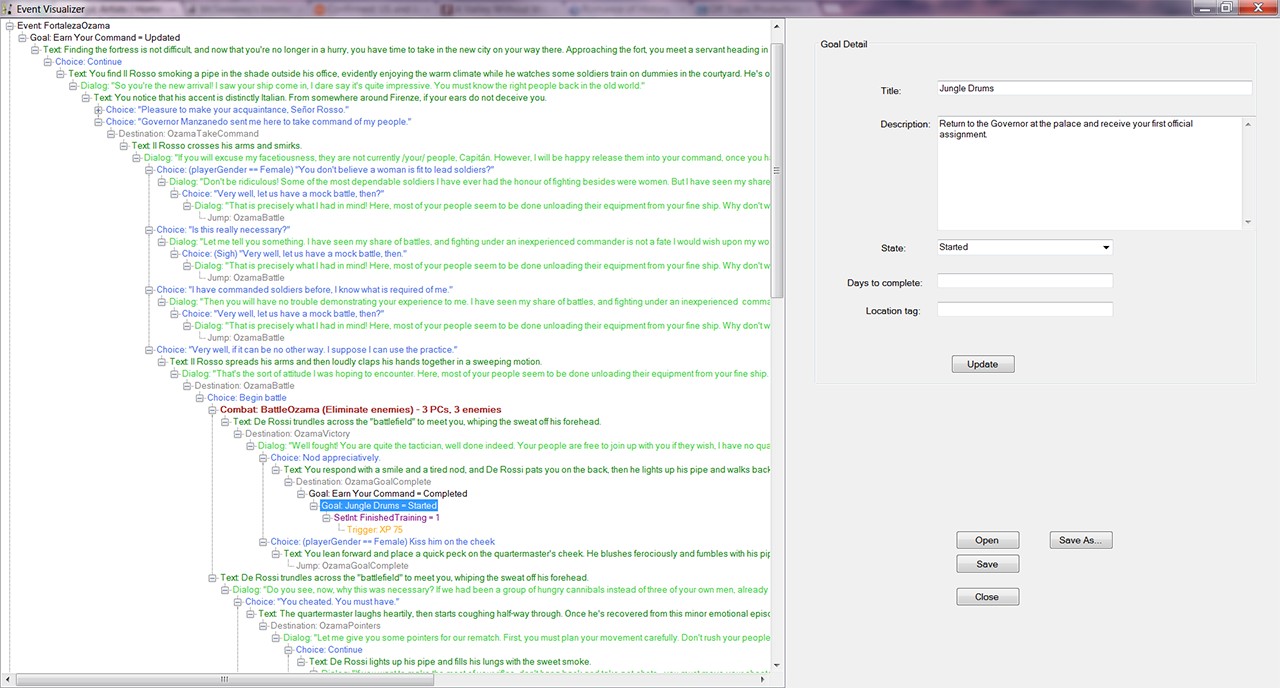Click the tree horizontal scroll-right arrow
The image size is (1280, 688).
point(764,680)
